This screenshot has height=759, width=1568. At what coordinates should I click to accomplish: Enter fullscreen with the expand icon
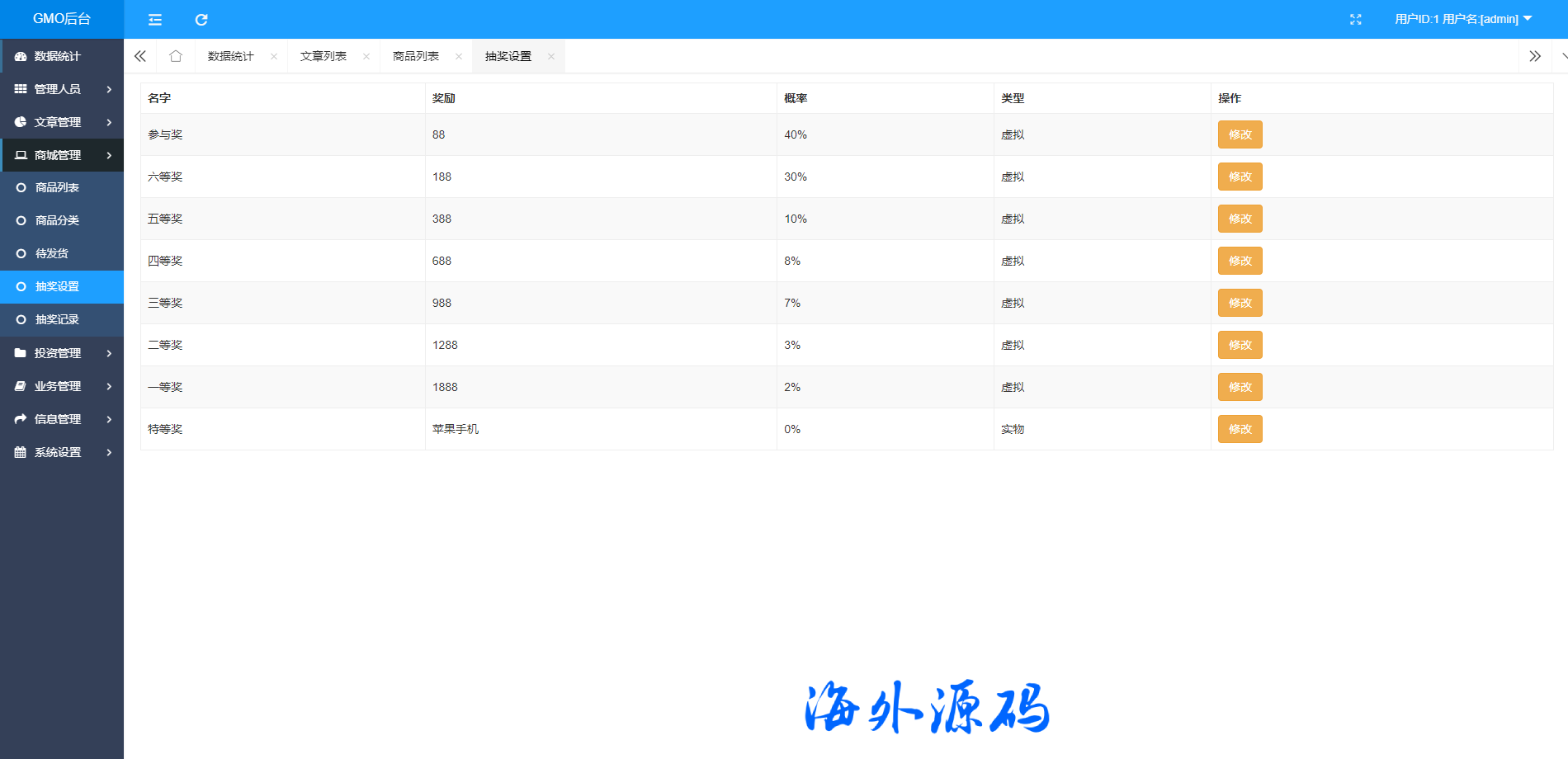click(x=1355, y=19)
